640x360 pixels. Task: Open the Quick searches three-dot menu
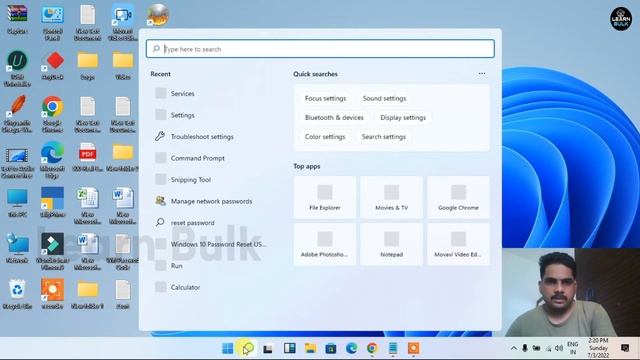482,74
